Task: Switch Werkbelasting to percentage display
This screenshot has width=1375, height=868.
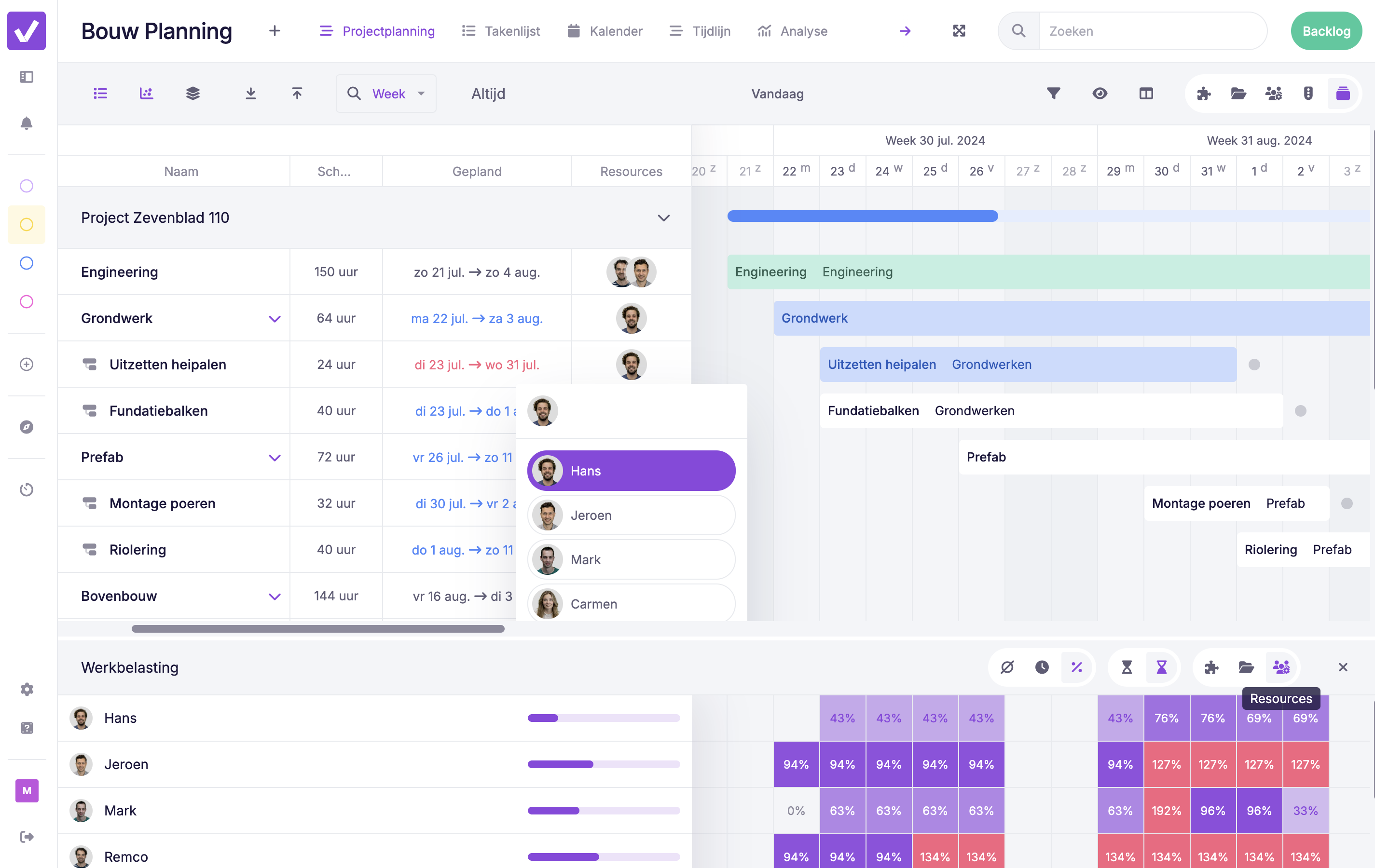Action: tap(1077, 667)
